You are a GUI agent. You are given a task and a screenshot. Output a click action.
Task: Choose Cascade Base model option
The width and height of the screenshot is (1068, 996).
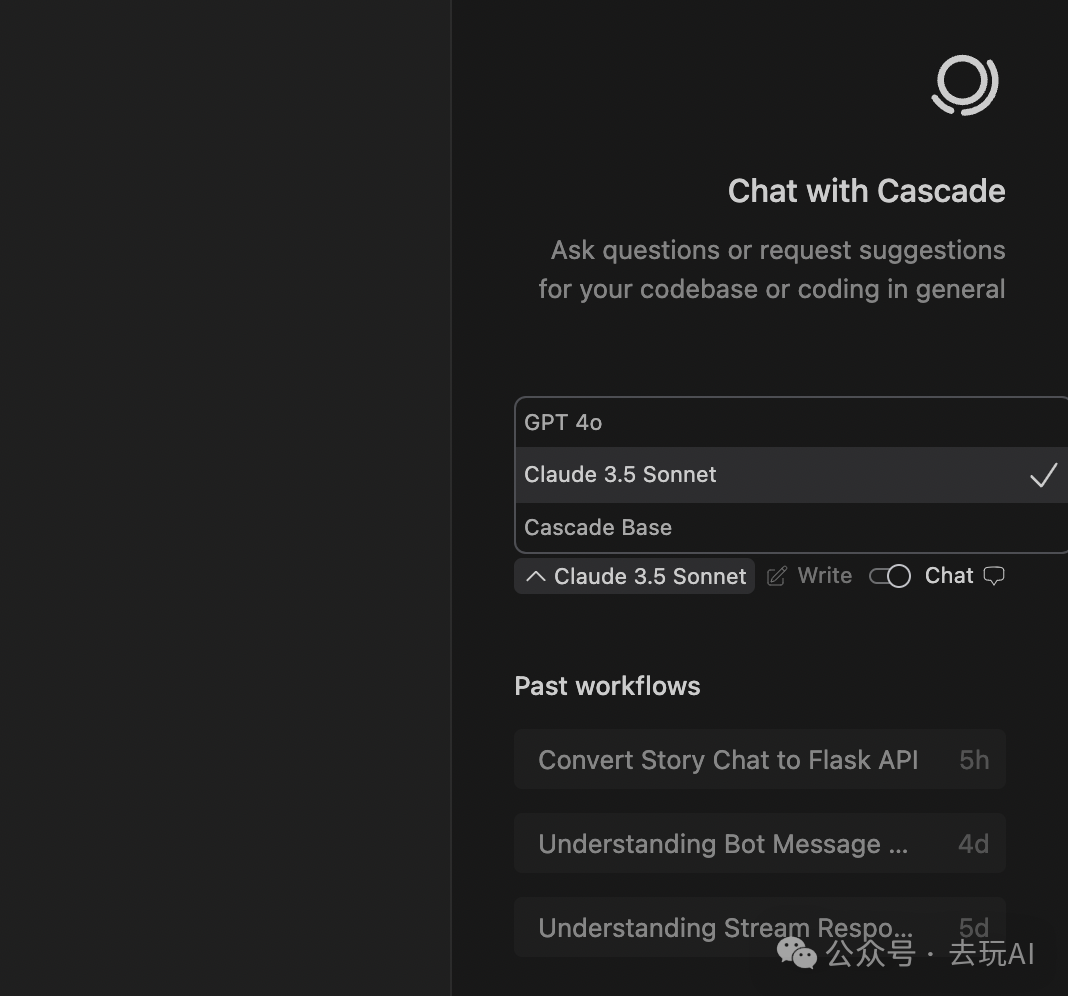(598, 527)
